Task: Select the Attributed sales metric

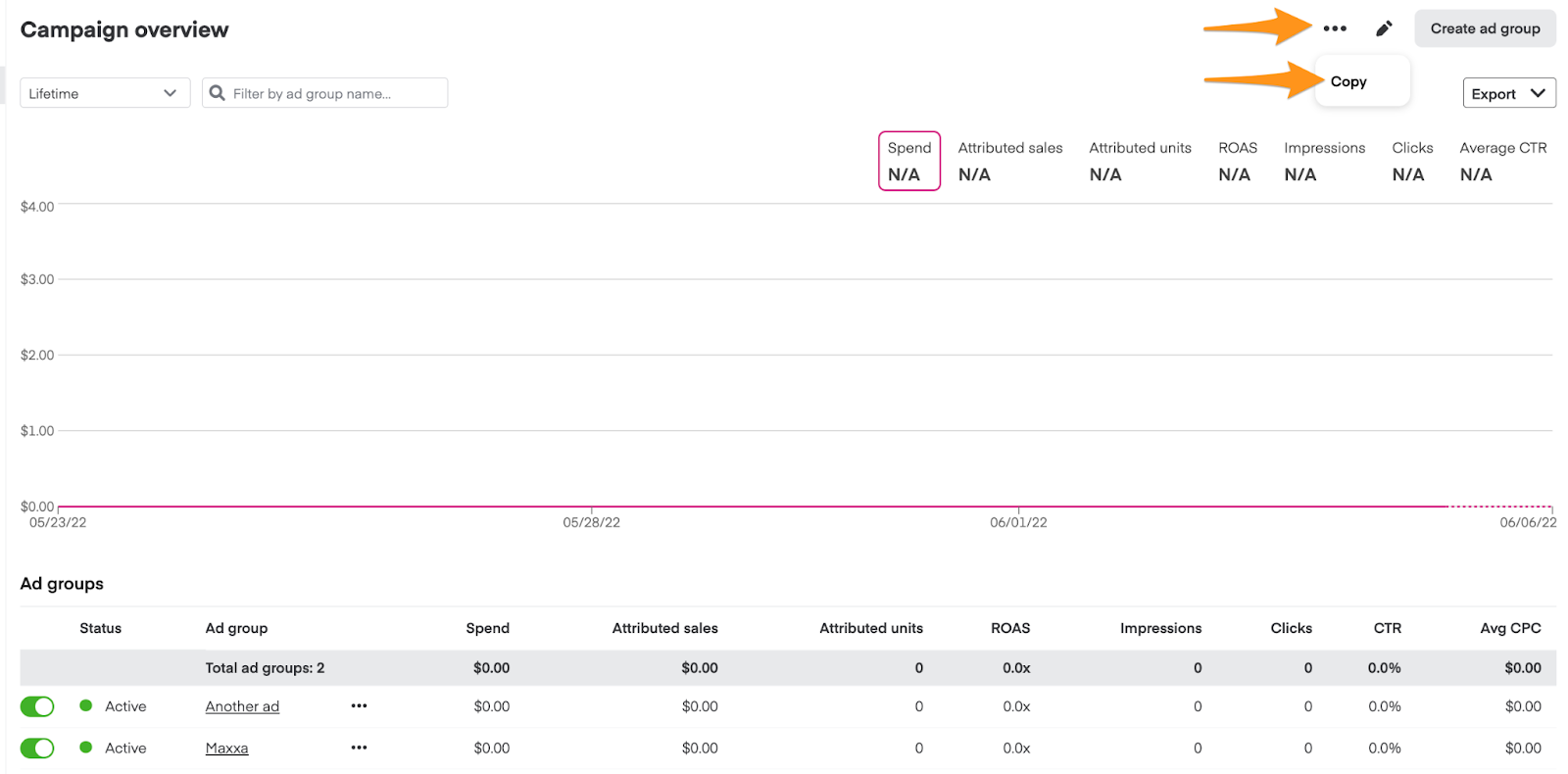Action: pyautogui.click(x=1010, y=161)
